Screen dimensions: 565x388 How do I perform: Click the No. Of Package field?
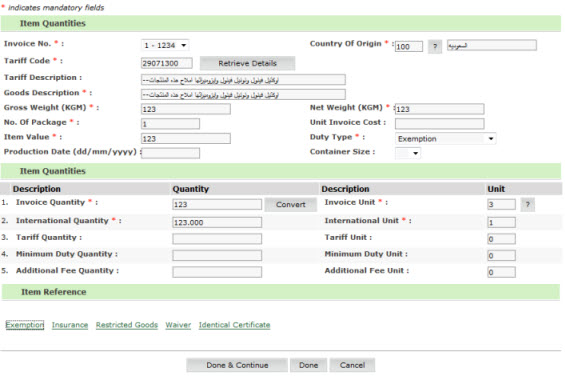pyautogui.click(x=170, y=124)
